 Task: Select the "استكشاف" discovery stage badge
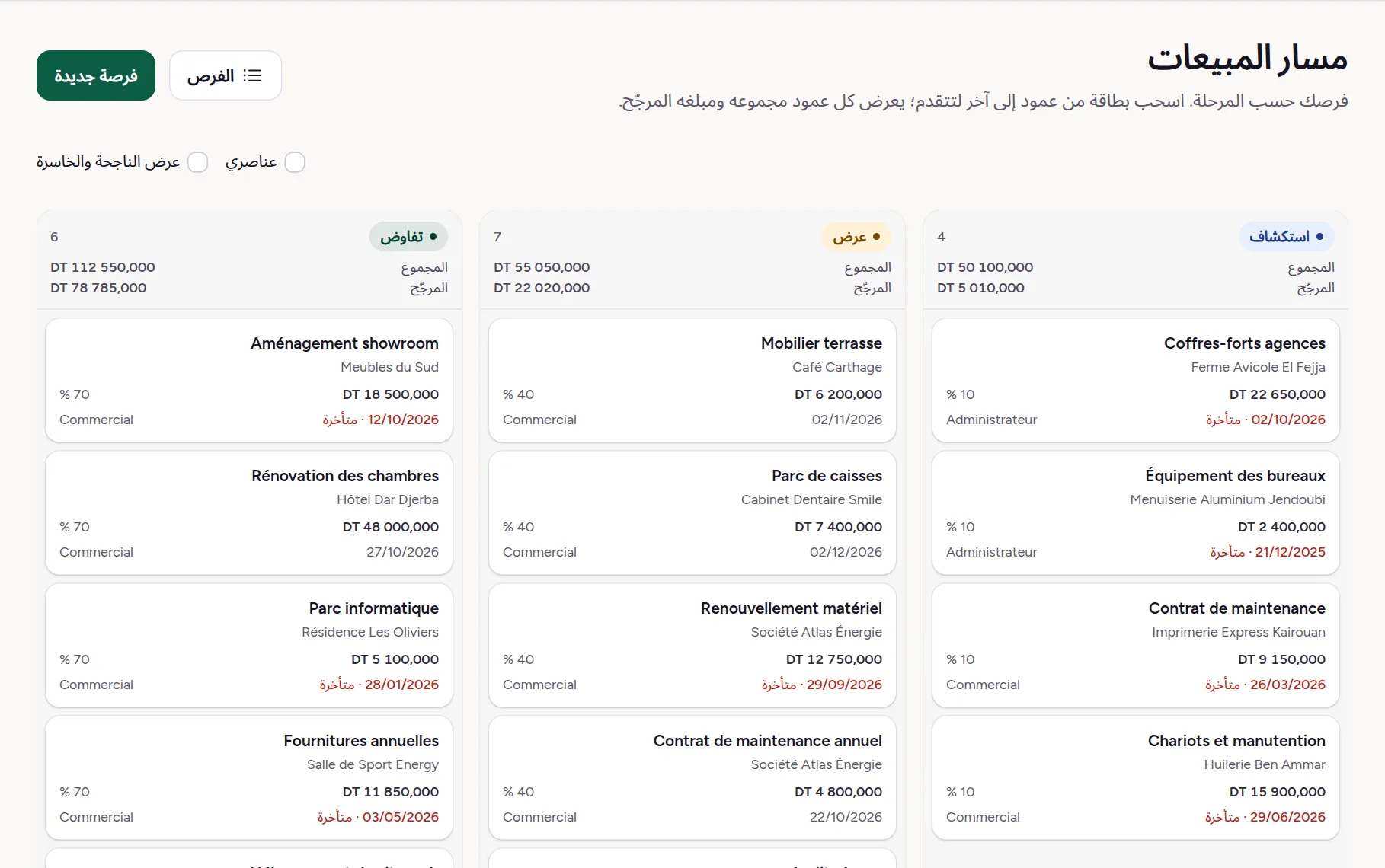click(x=1287, y=237)
